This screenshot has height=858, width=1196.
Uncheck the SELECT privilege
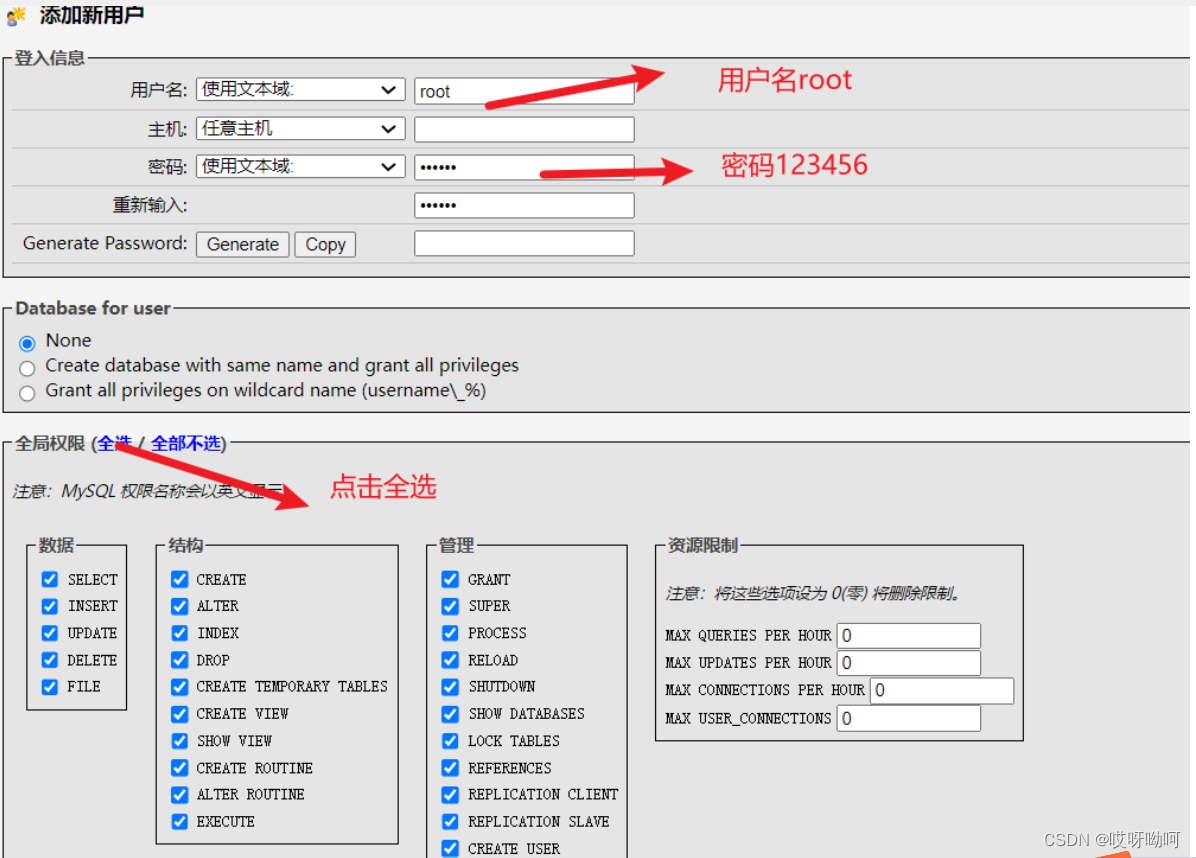pos(49,579)
